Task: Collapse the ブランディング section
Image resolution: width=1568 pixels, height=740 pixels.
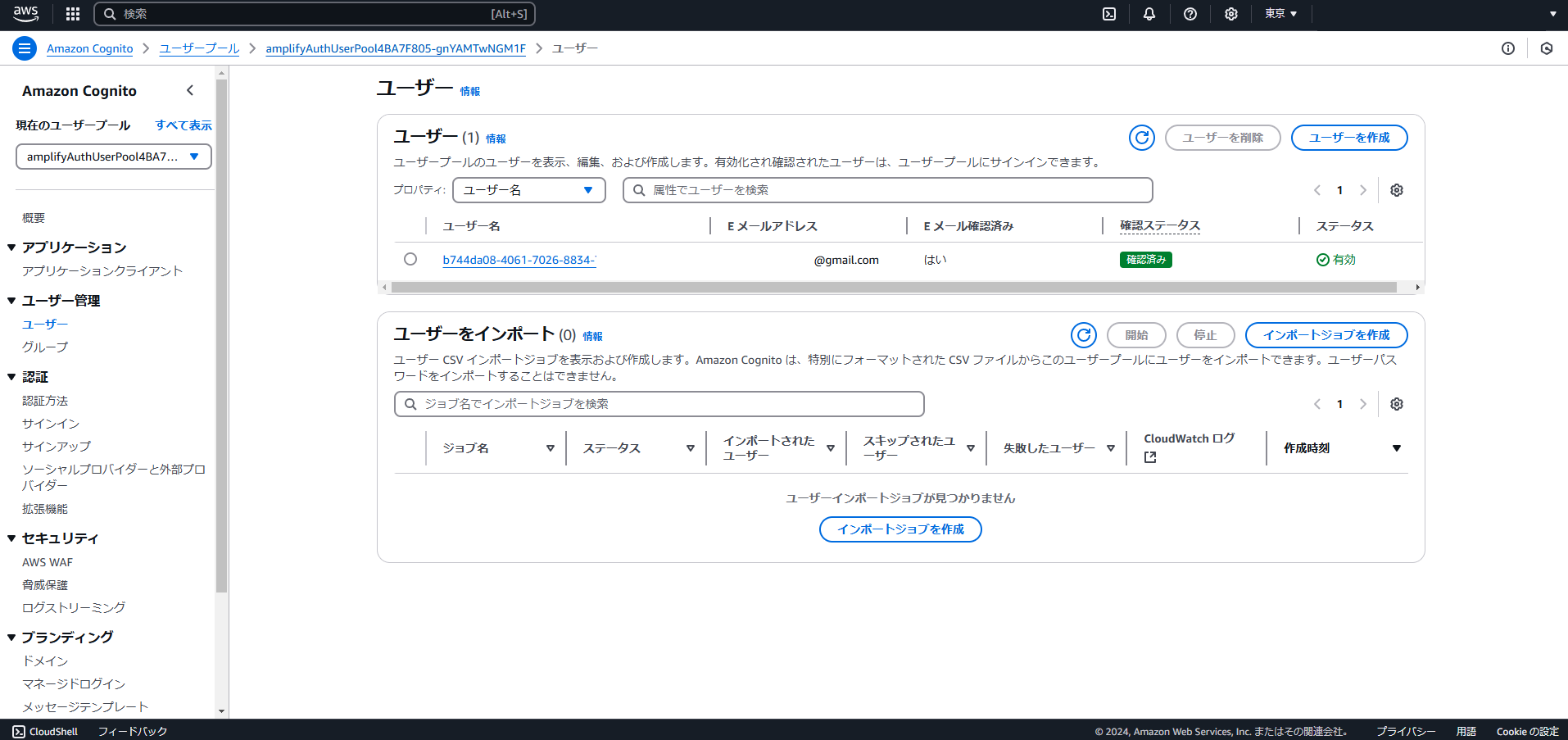Action: 11,637
